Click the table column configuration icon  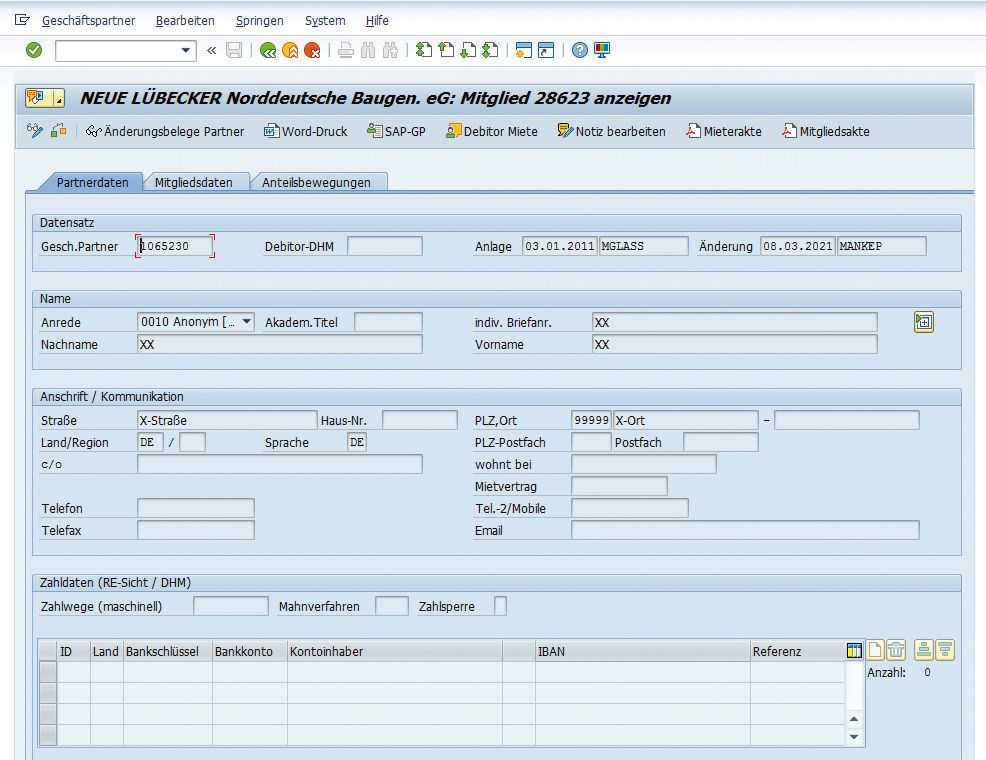(854, 651)
